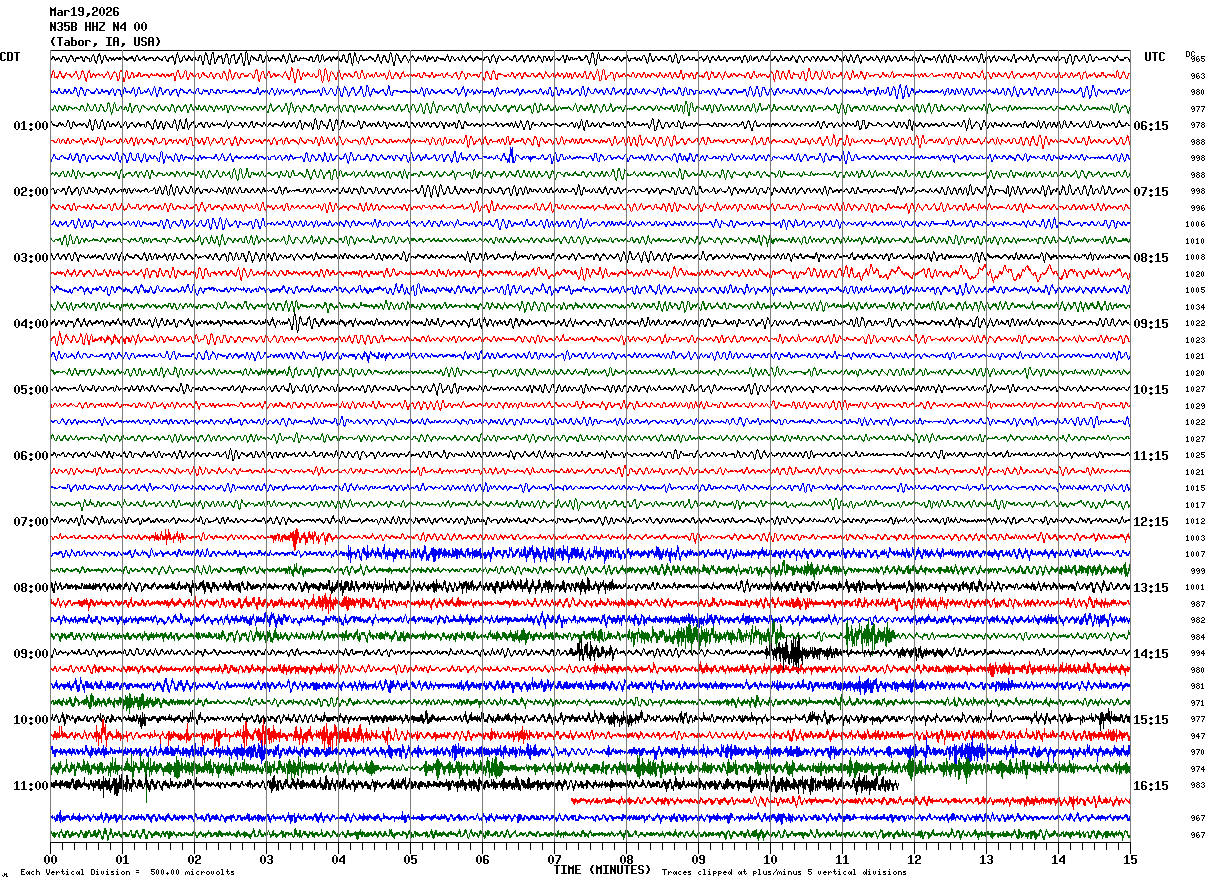Select the '03:00' CDT row label
The image size is (1210, 886).
(31, 258)
